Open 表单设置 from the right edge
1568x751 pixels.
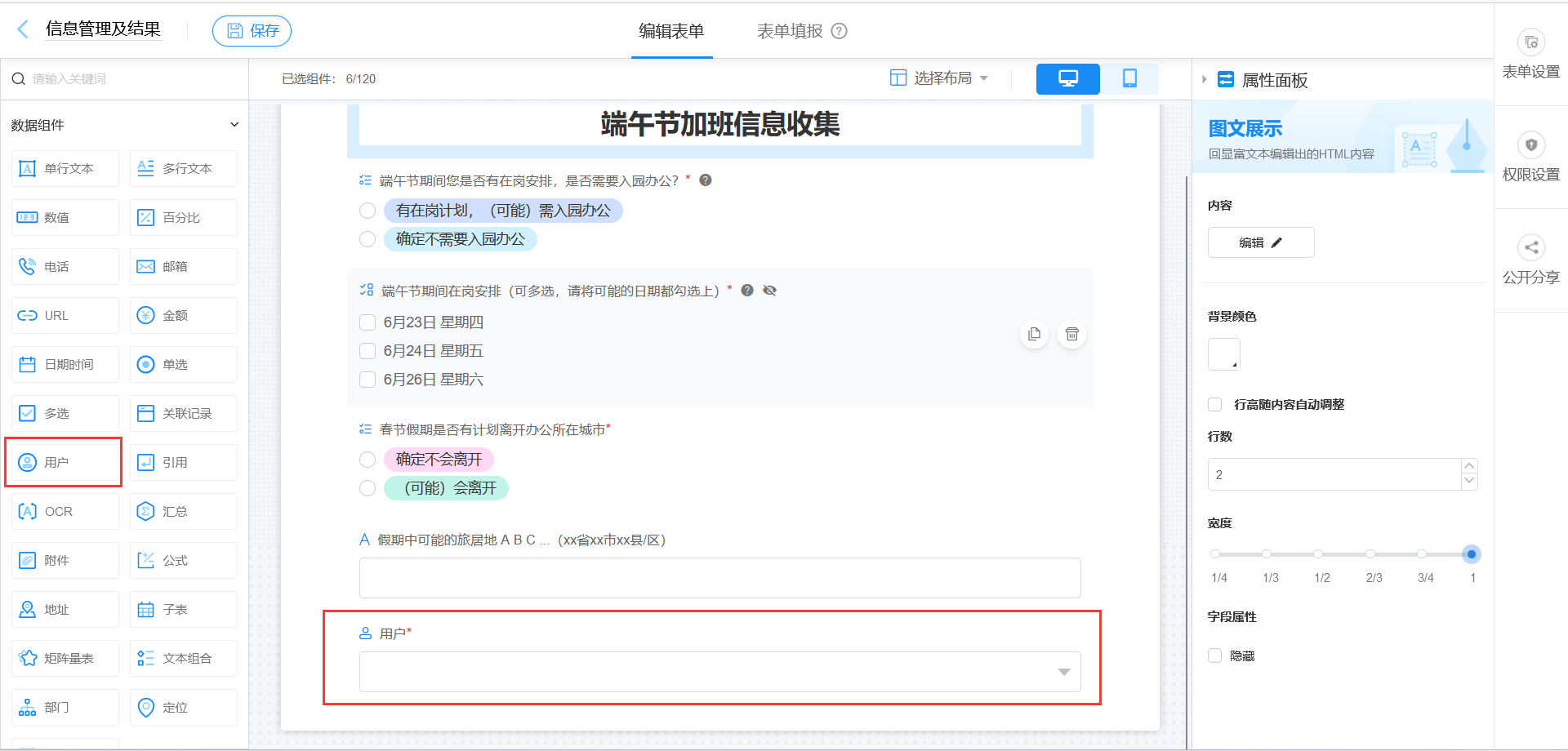[x=1531, y=54]
